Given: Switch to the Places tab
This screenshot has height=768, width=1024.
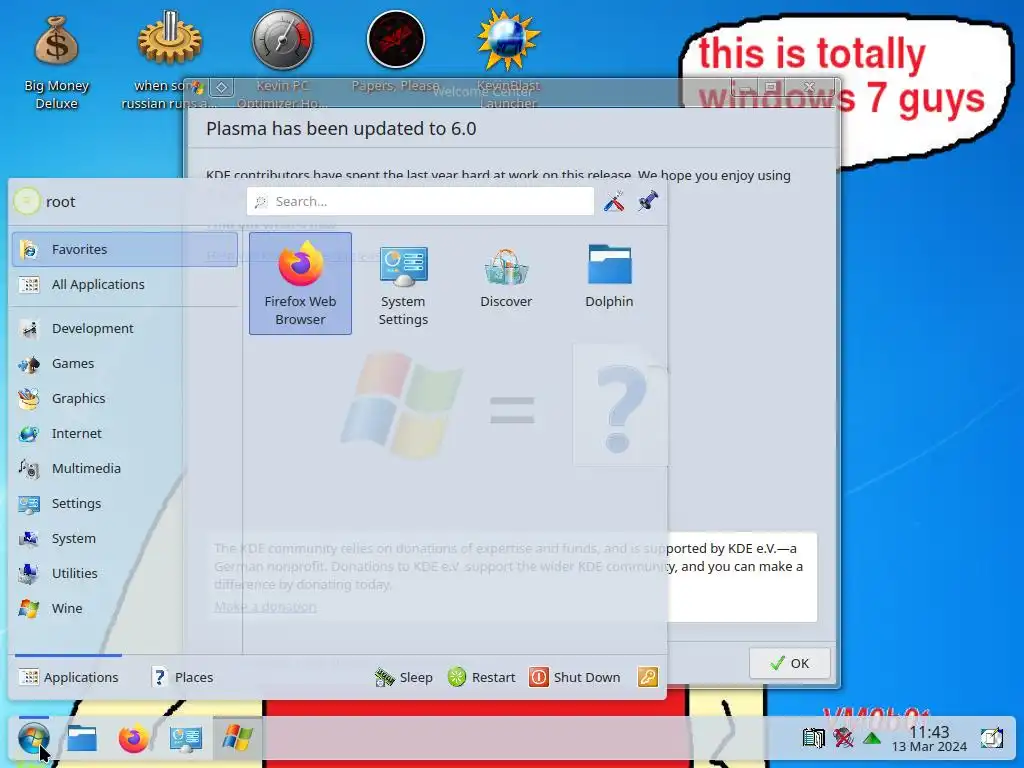Looking at the screenshot, I should [x=182, y=677].
